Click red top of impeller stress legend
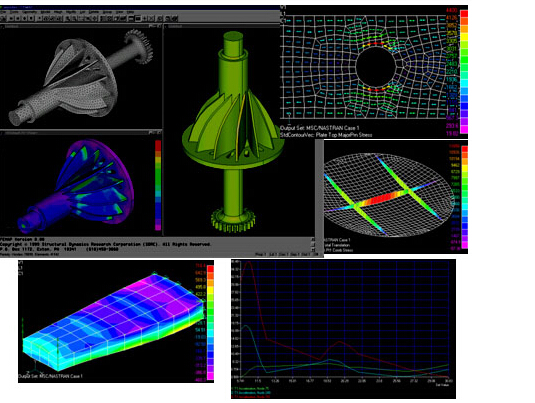Viewport: 535px width, 403px height. tap(158, 145)
